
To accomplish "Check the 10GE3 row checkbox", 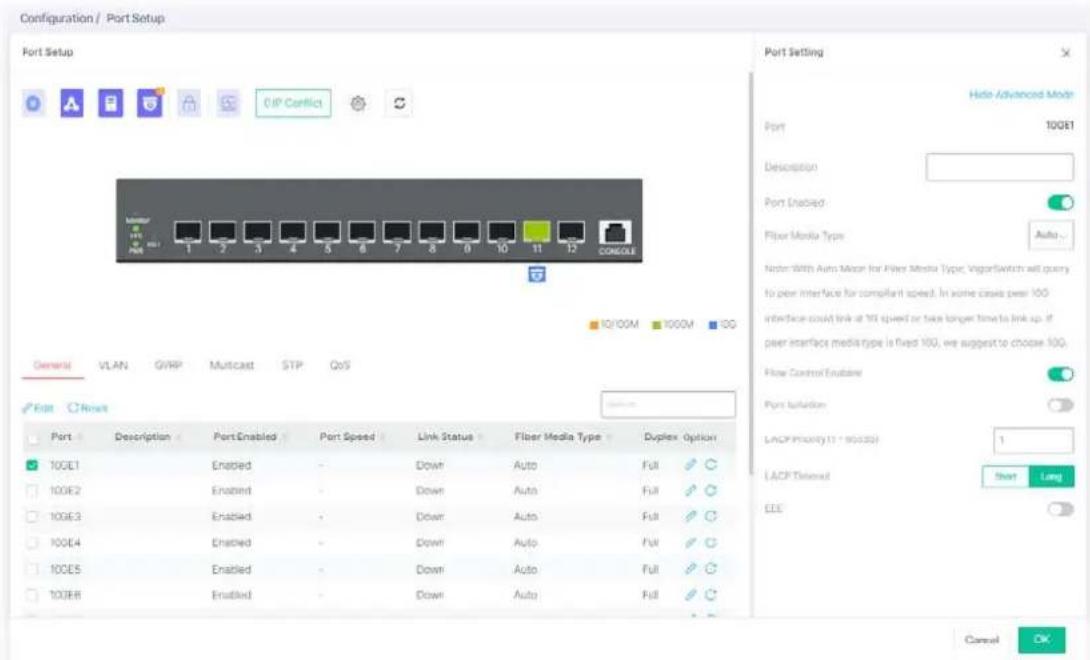I will pyautogui.click(x=32, y=516).
